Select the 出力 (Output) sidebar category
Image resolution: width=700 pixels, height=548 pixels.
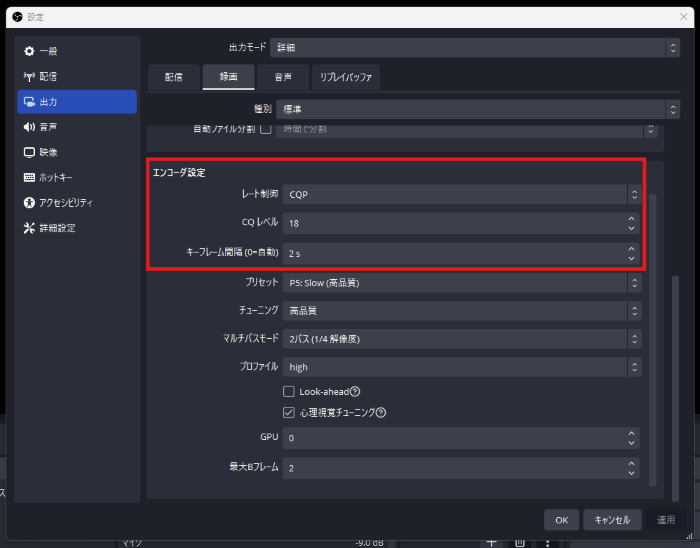[77, 102]
